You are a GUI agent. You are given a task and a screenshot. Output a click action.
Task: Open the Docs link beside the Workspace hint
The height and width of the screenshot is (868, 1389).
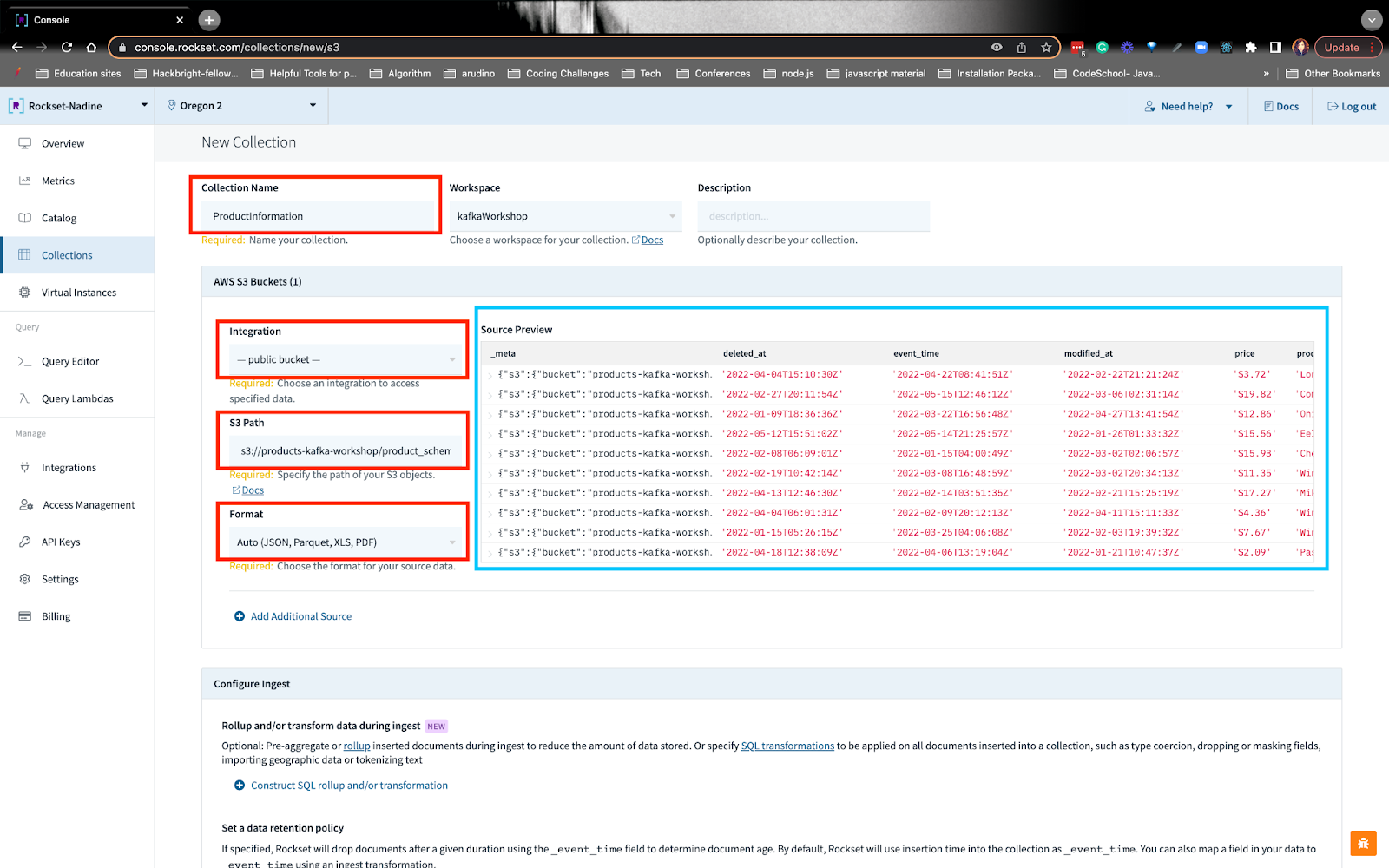tap(652, 240)
